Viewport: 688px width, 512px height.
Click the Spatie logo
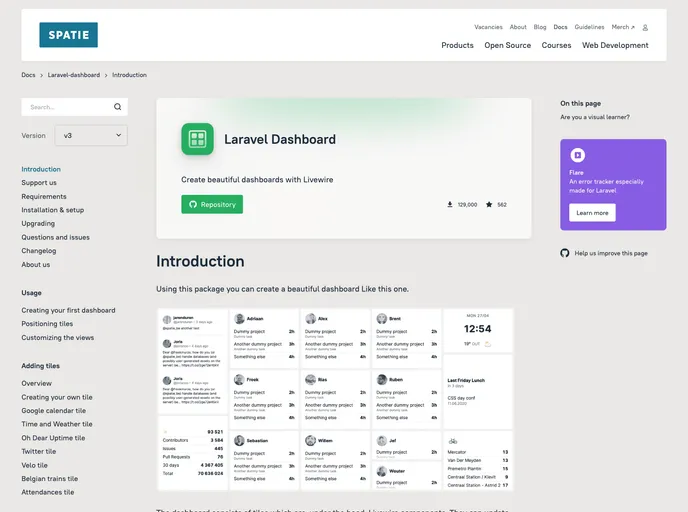[68, 35]
